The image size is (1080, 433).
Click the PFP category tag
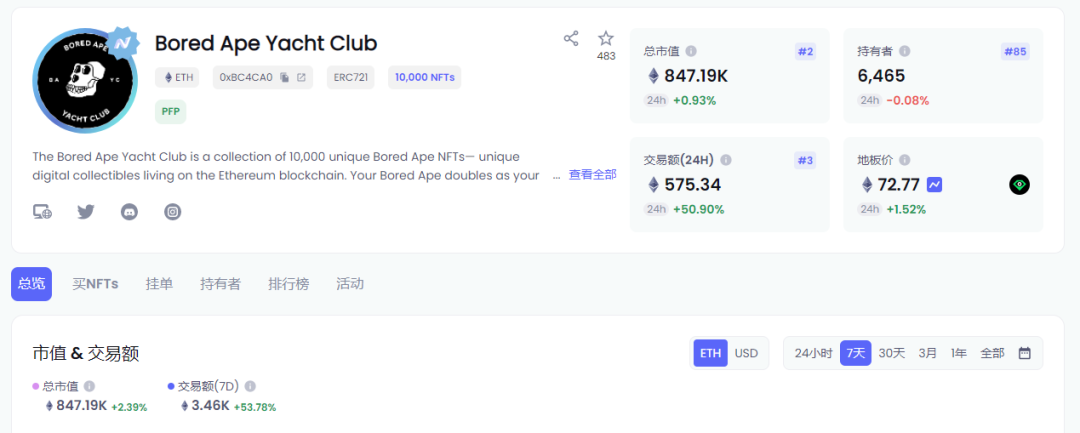pyautogui.click(x=170, y=112)
